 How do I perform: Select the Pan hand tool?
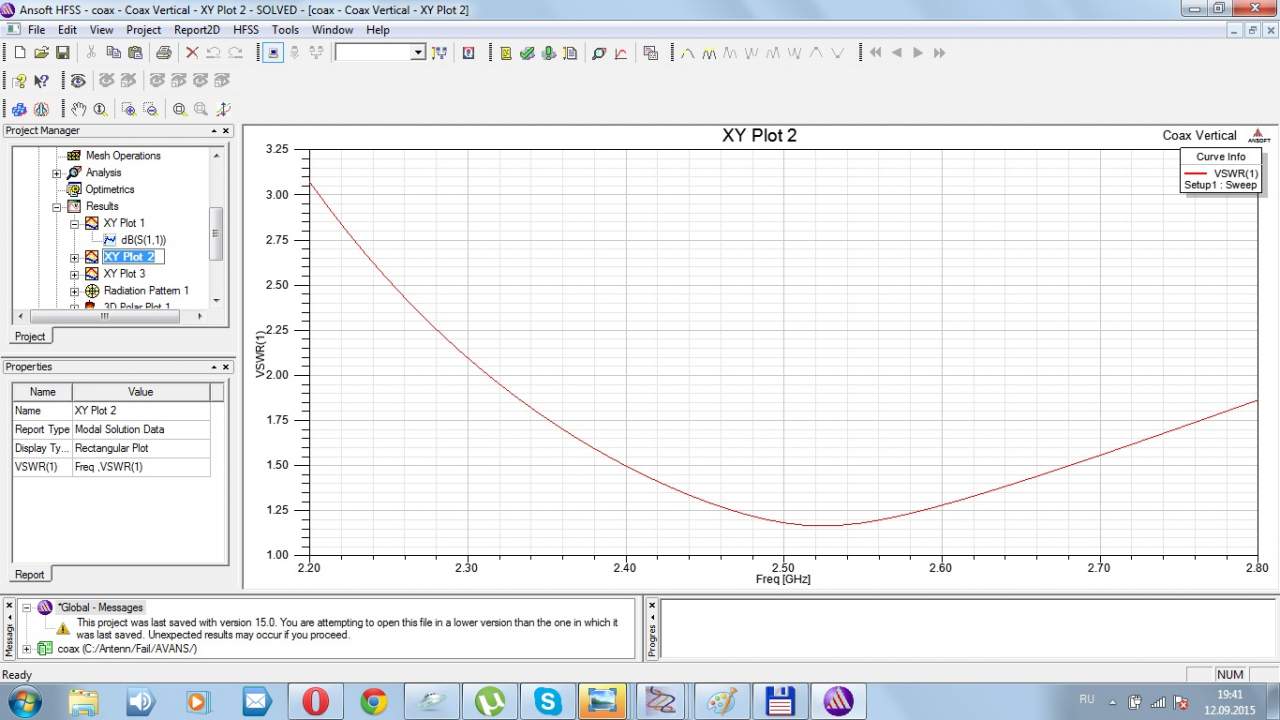pyautogui.click(x=78, y=109)
